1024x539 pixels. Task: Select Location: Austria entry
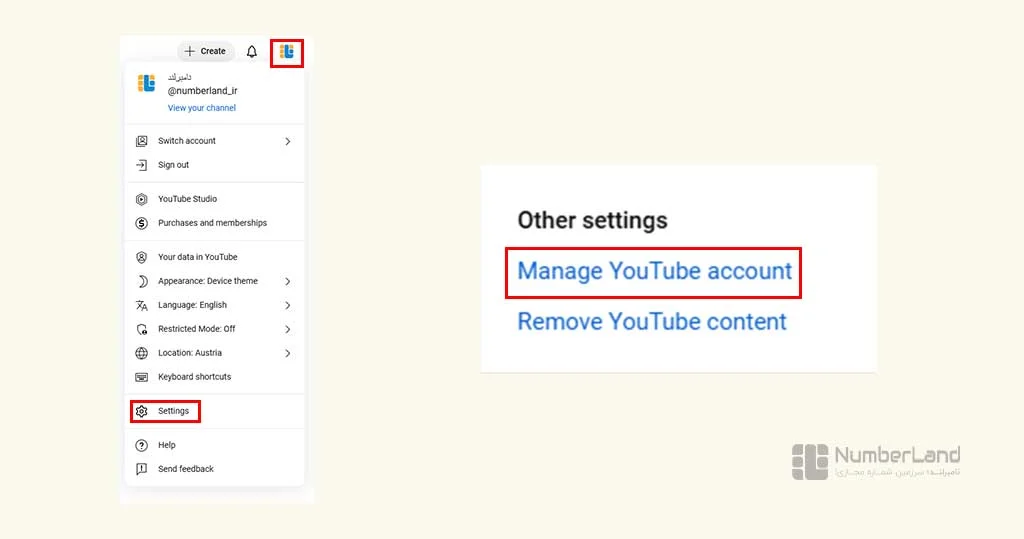point(214,353)
